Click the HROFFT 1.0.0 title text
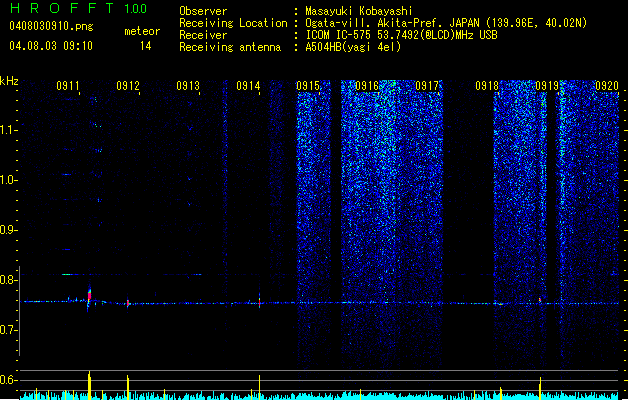This screenshot has height=400, width=629. [x=78, y=8]
